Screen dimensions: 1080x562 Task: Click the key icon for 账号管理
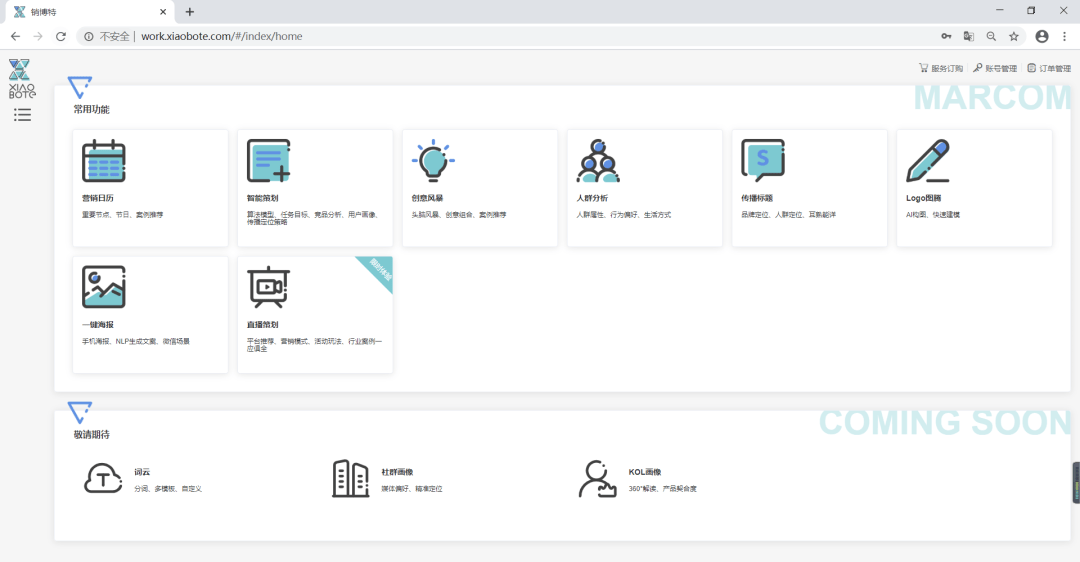click(977, 67)
